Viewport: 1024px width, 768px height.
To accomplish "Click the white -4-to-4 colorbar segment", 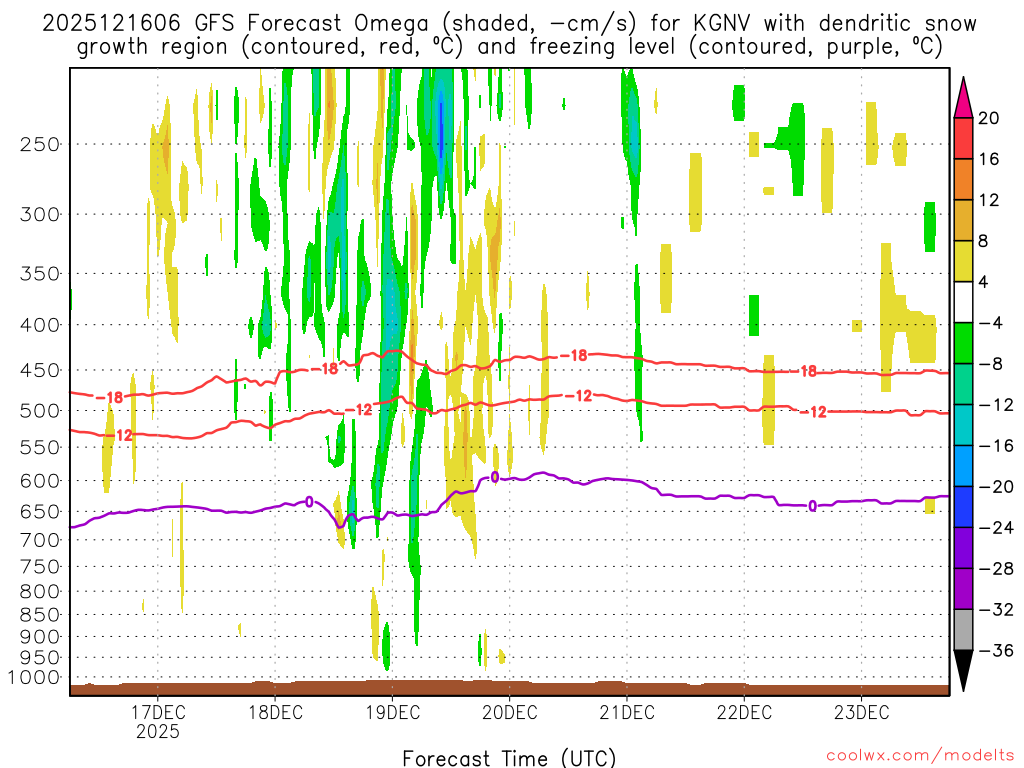I will coord(963,302).
